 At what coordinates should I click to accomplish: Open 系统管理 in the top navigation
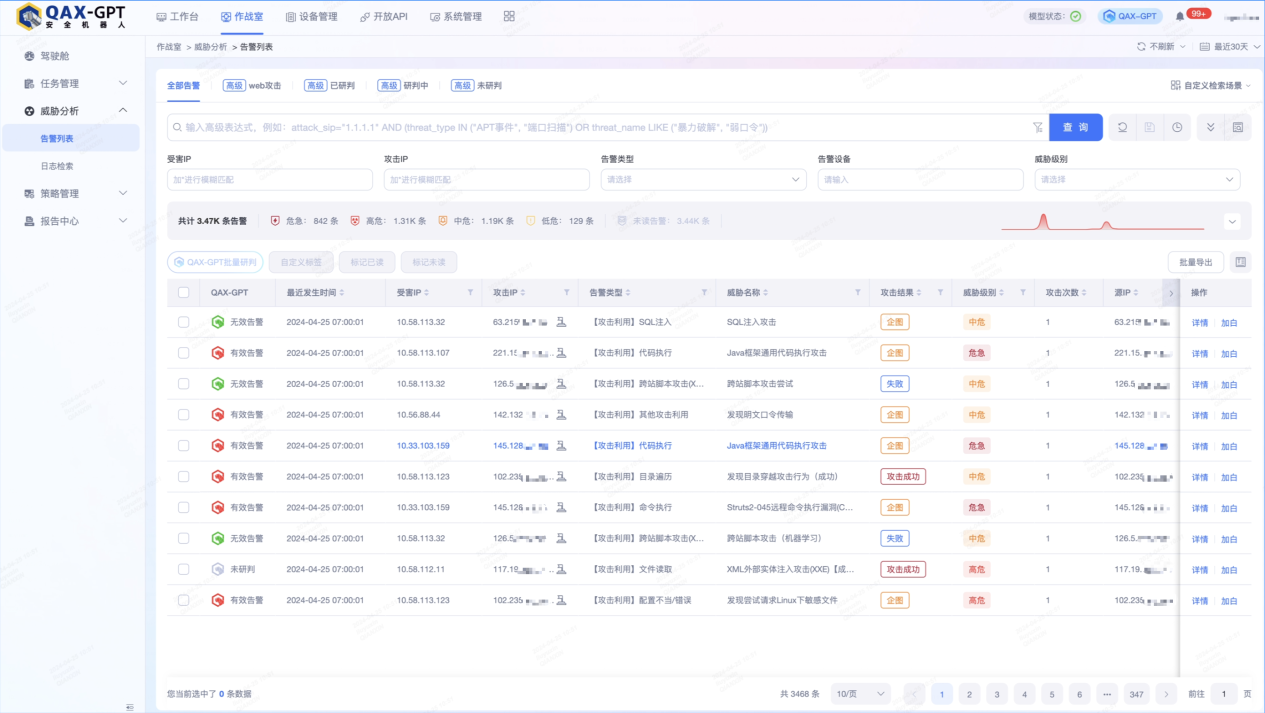pyautogui.click(x=455, y=17)
